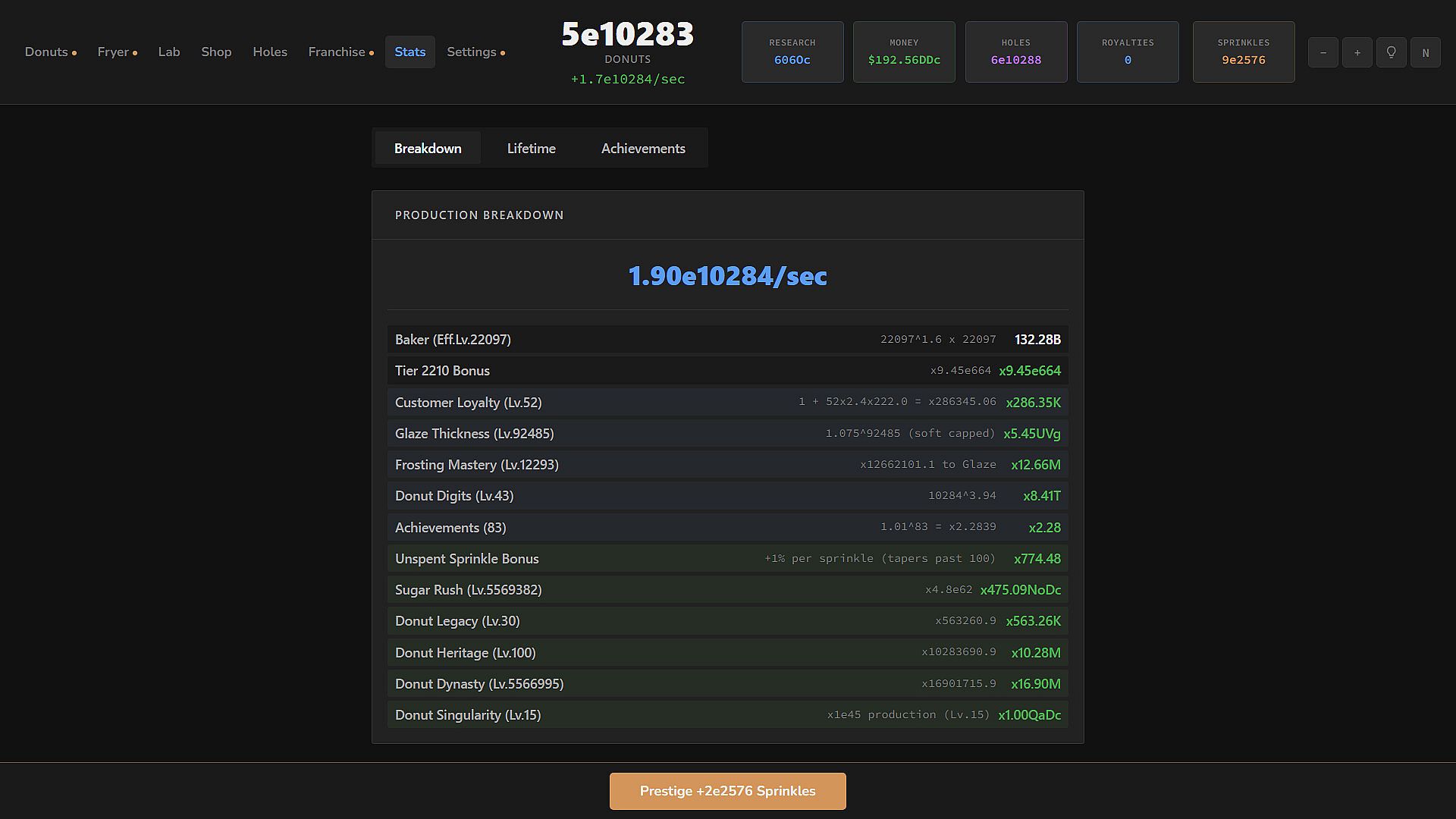Click the x774.48 sprinkle bonus value
The image size is (1456, 819).
pyautogui.click(x=1037, y=559)
